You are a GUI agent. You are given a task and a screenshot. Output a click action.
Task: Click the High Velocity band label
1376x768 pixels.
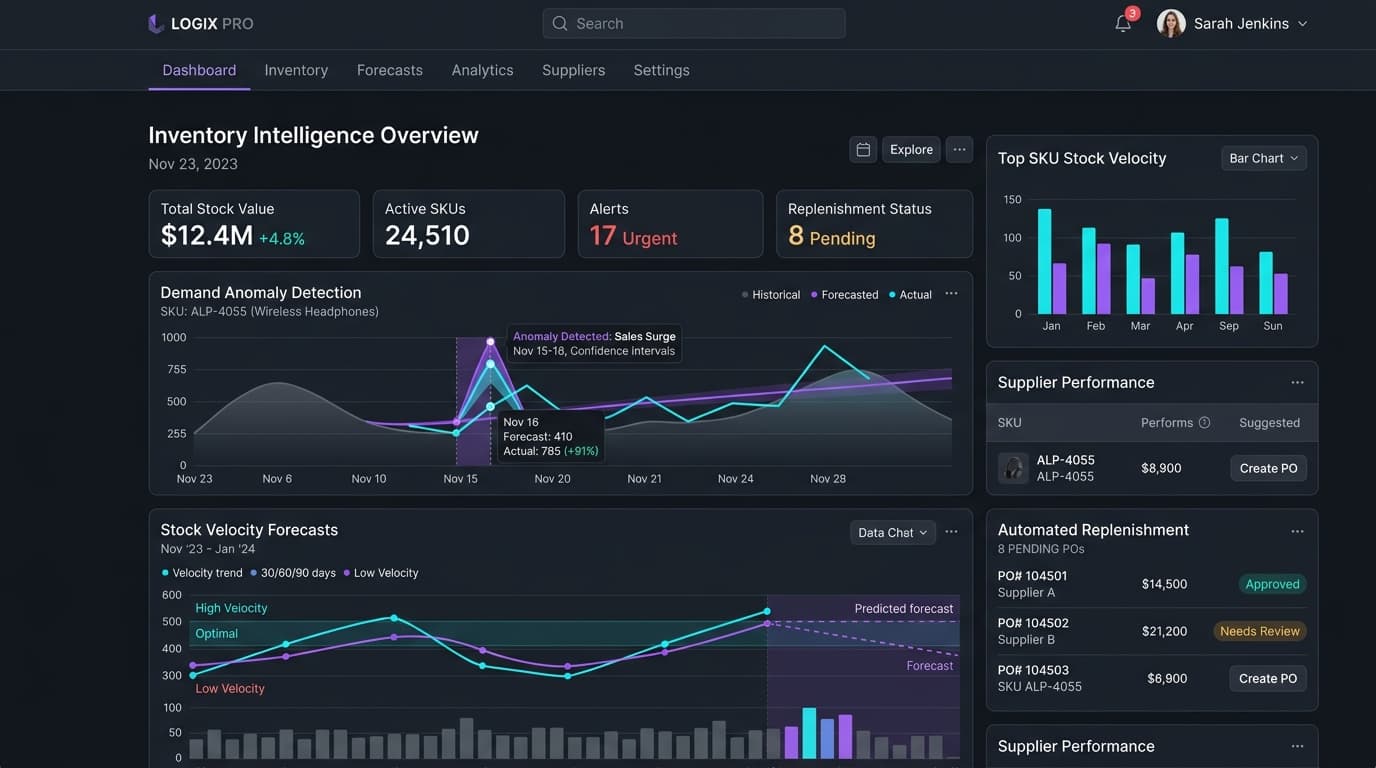(x=231, y=608)
